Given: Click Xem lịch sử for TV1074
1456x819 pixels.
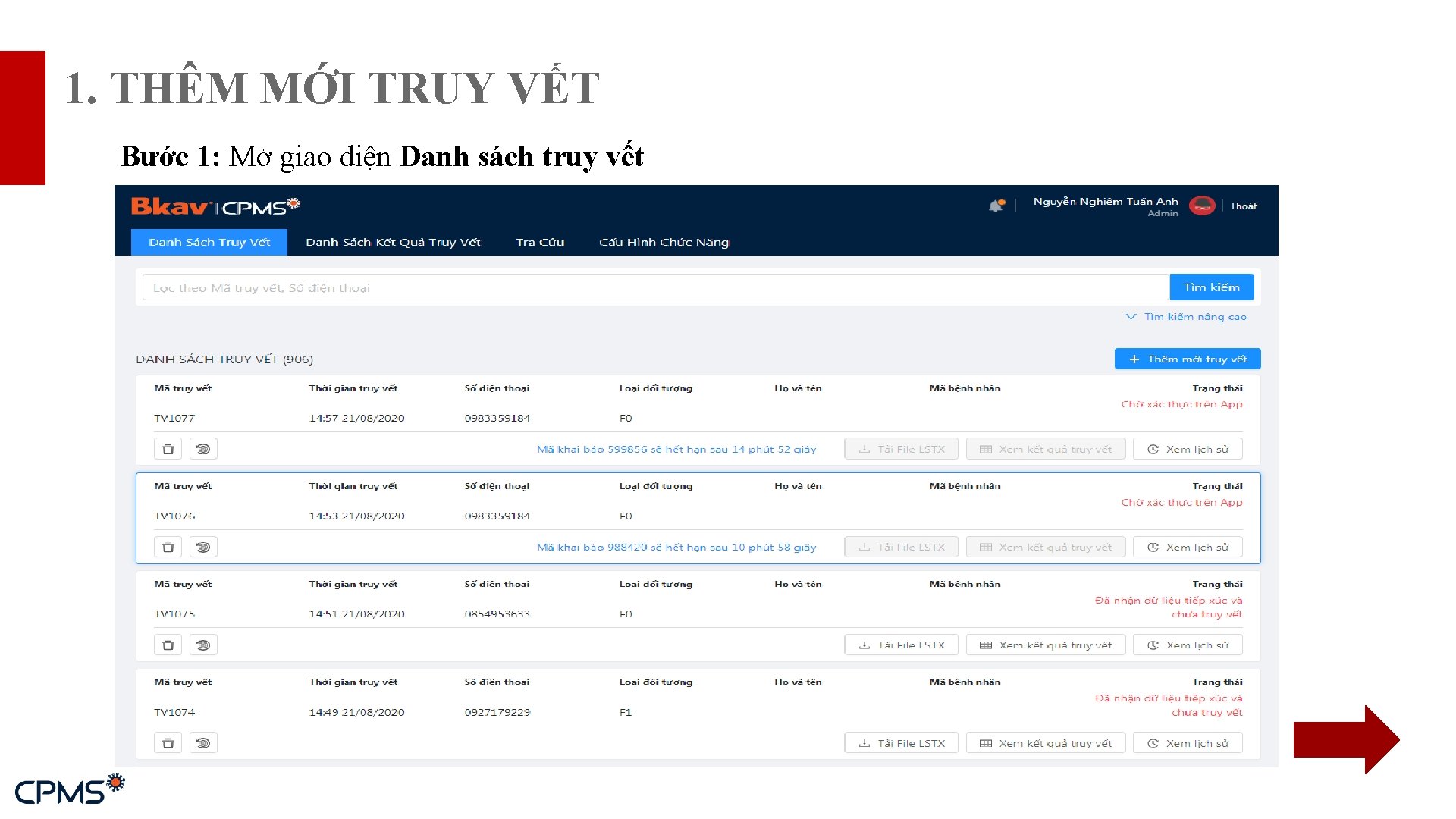Looking at the screenshot, I should click(1188, 743).
